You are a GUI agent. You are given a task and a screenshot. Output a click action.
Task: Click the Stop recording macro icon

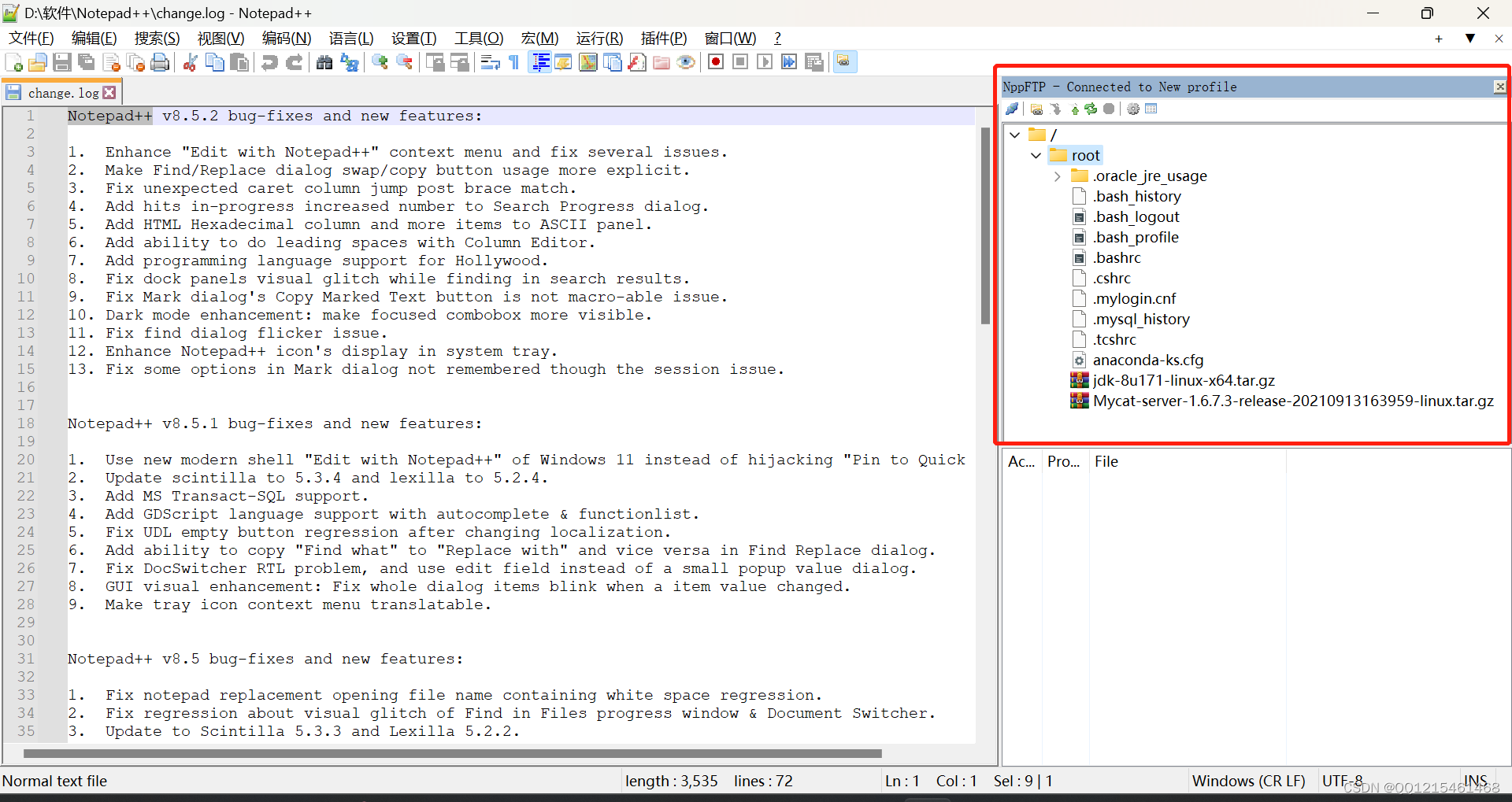740,62
